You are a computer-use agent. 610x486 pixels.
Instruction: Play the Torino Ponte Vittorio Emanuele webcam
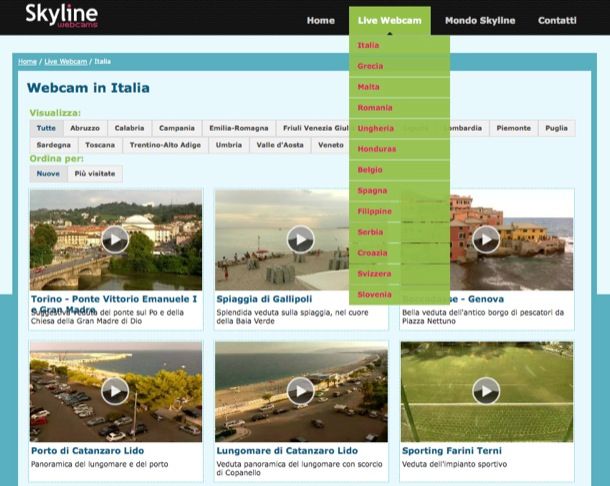pos(115,240)
